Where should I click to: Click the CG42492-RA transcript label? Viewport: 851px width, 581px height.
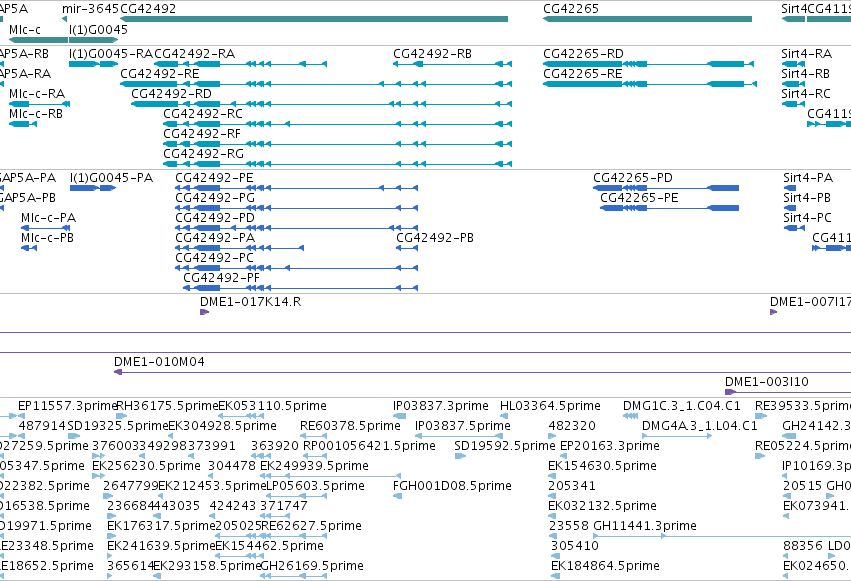point(194,54)
